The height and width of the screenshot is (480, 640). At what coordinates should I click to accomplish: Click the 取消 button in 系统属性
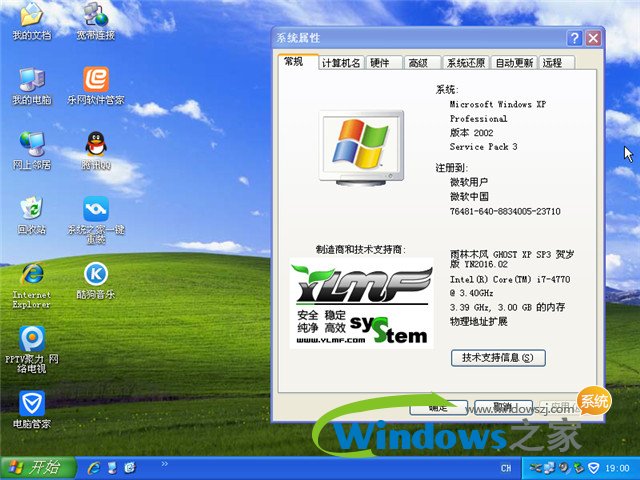(503, 407)
